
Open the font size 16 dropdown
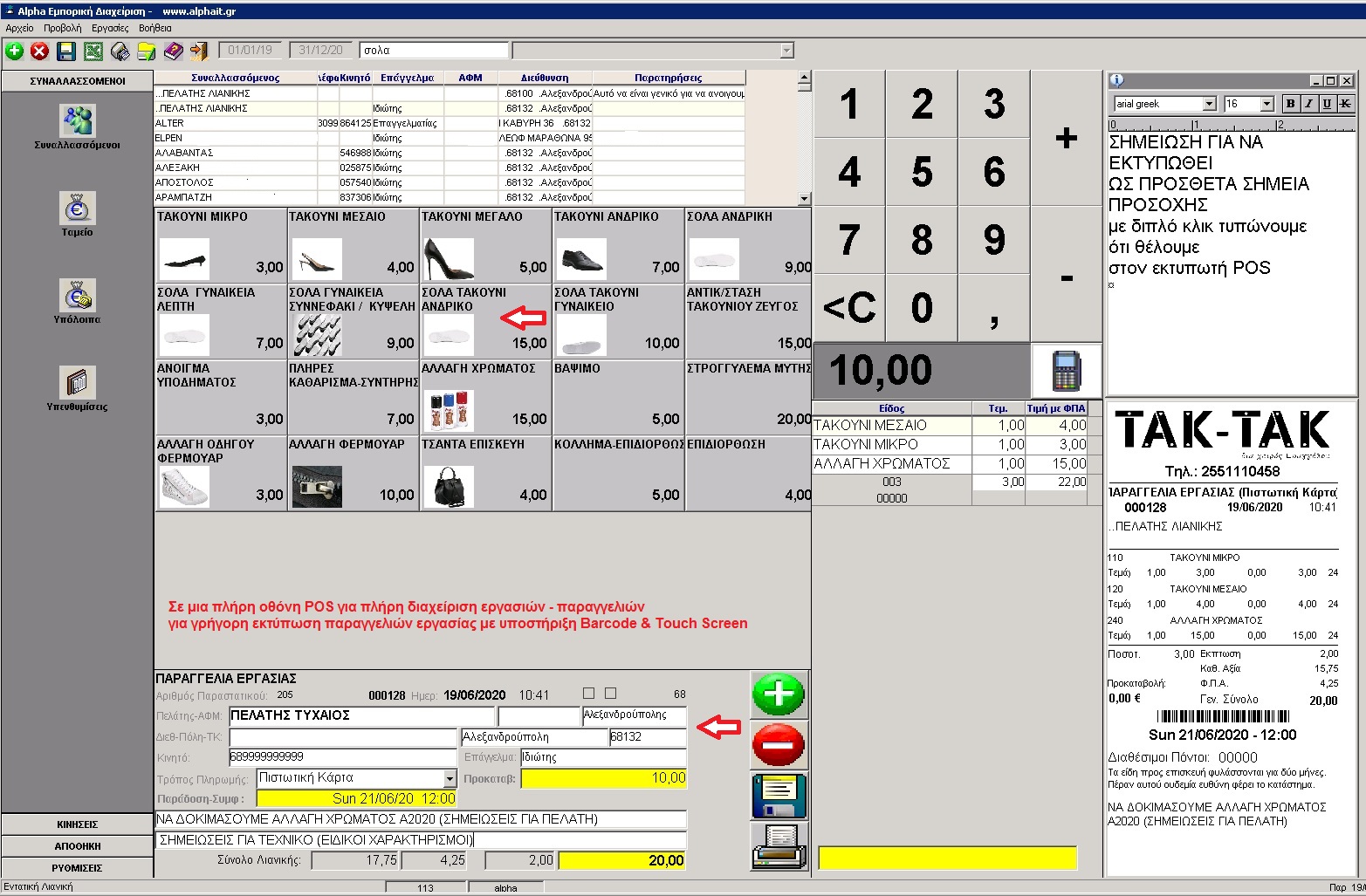[1267, 104]
